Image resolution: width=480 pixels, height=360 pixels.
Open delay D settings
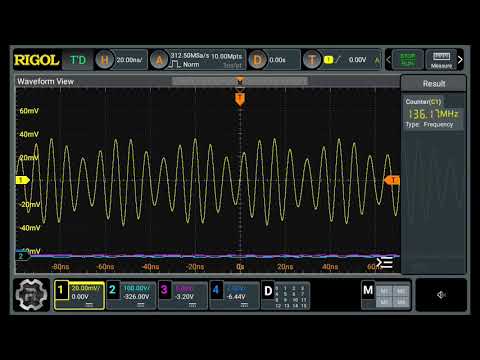[x=257, y=60]
